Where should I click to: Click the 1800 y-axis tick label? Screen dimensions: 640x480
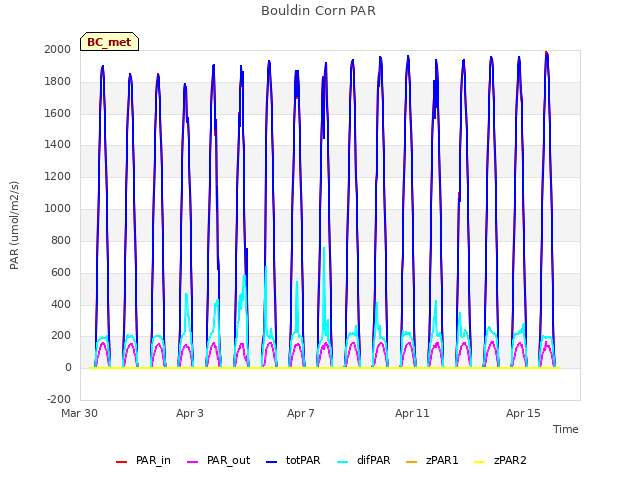click(x=58, y=81)
